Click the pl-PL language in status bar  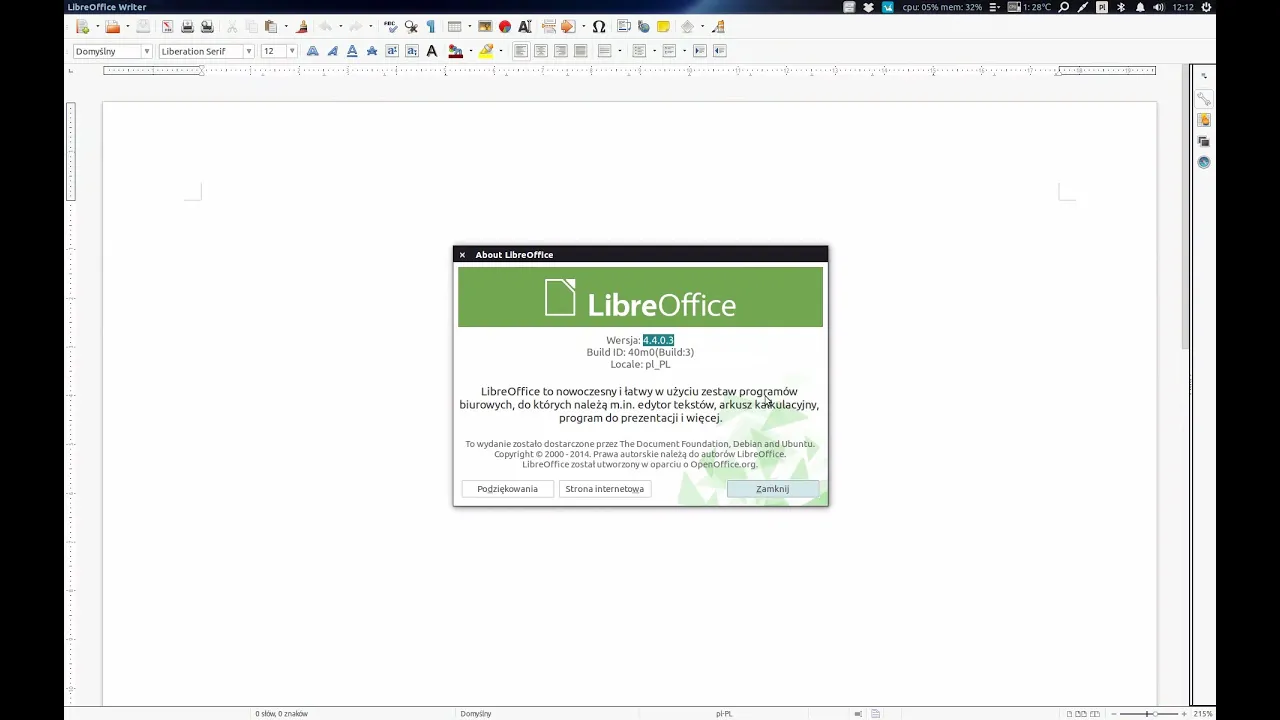[x=724, y=714]
